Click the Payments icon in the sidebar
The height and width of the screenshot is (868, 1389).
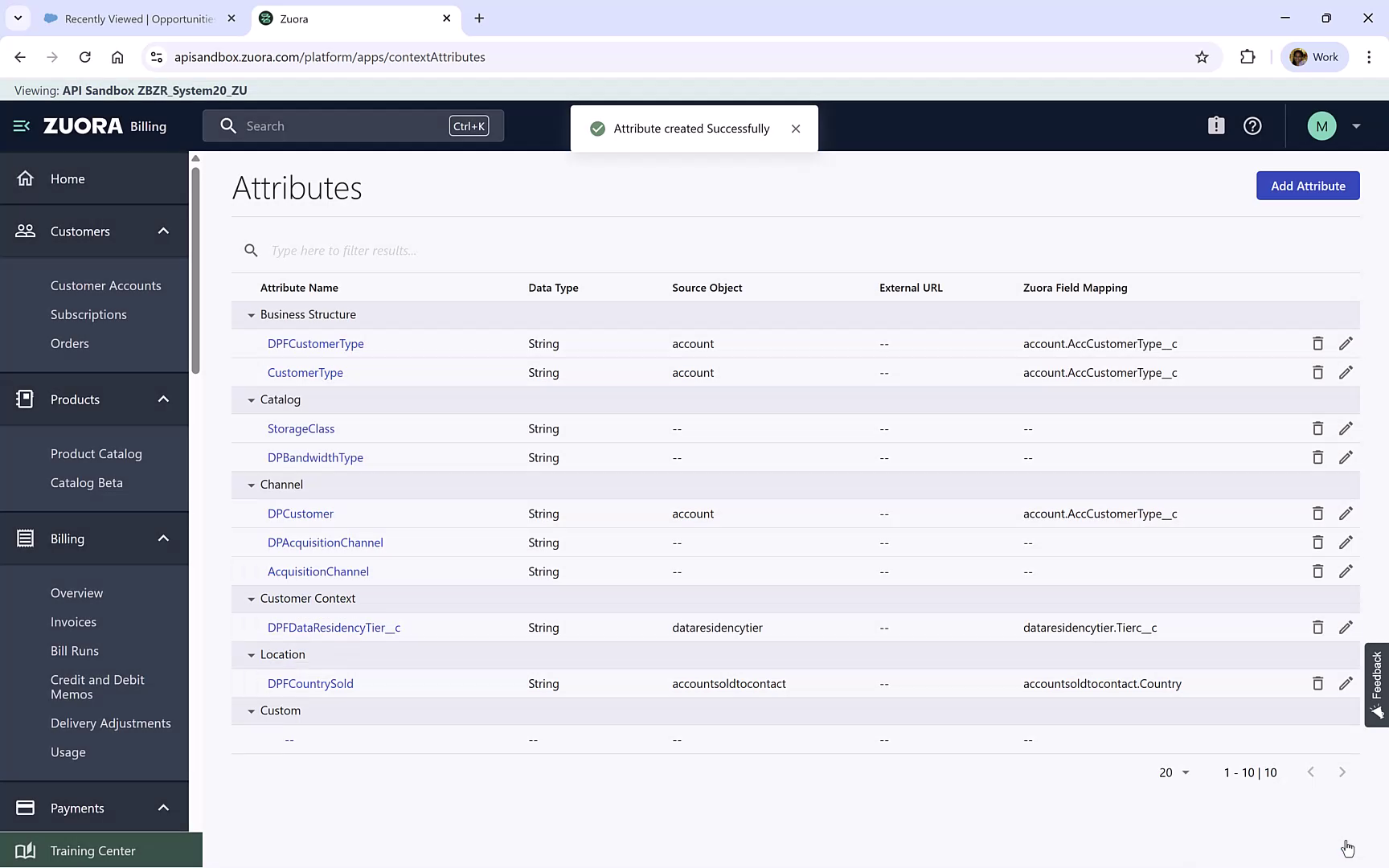(x=25, y=808)
